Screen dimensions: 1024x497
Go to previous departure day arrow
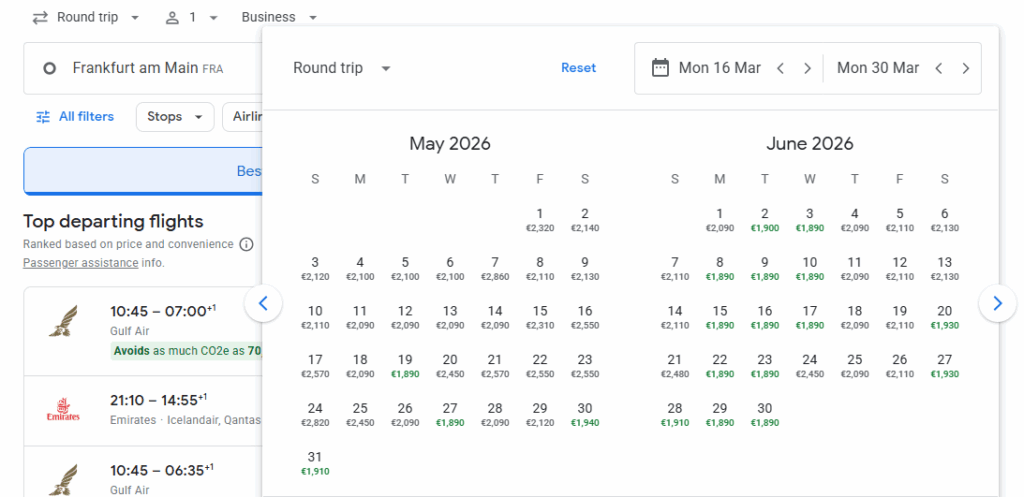click(x=780, y=69)
